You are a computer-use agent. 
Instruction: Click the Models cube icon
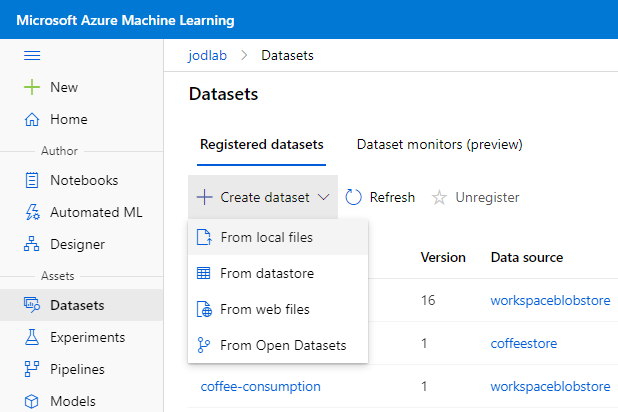pyautogui.click(x=32, y=401)
